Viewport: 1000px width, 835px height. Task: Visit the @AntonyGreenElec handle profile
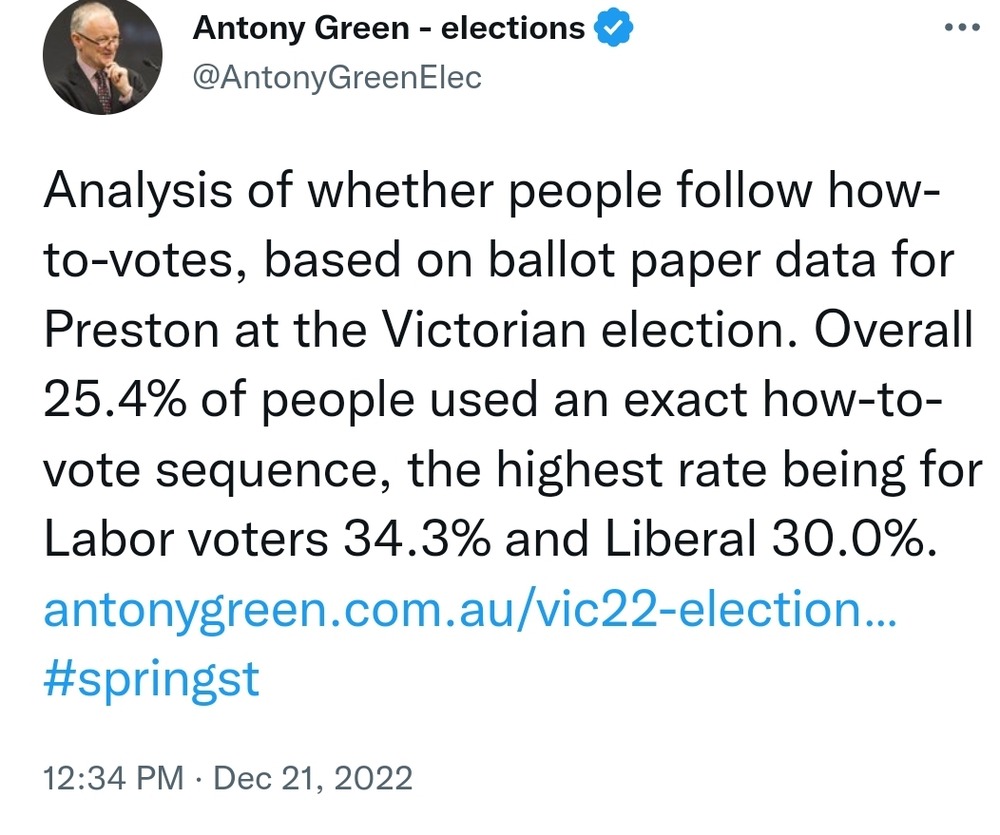[336, 76]
